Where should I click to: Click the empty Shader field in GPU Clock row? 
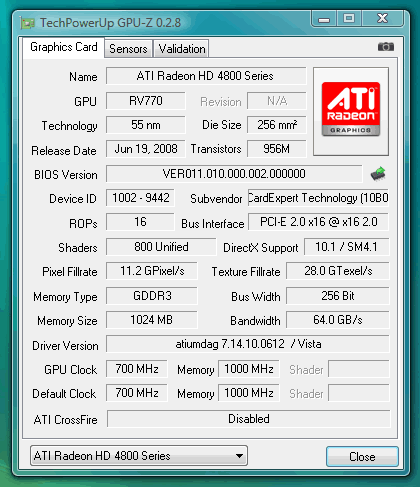(359, 369)
